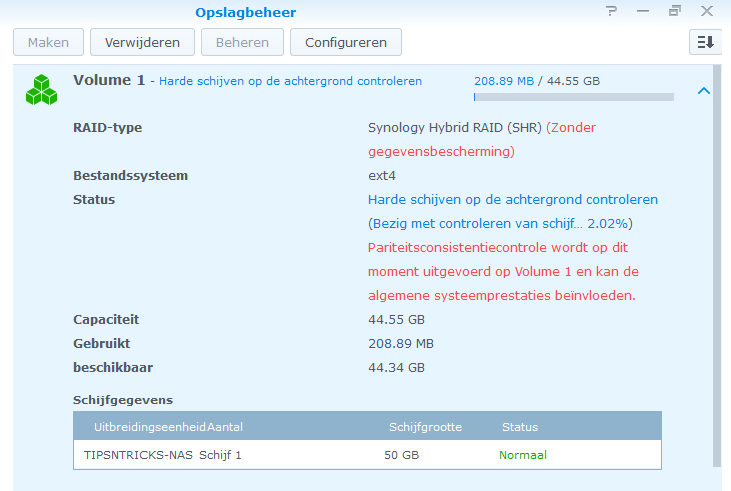Click the vertical scrollbar of the volume panel
The width and height of the screenshot is (731, 491).
717,266
